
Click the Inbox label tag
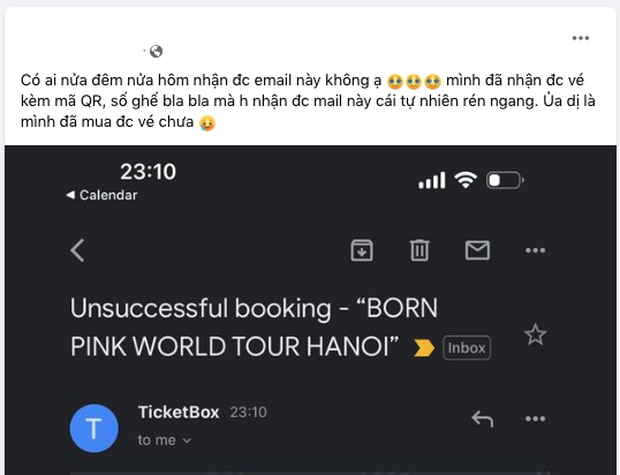(466, 348)
